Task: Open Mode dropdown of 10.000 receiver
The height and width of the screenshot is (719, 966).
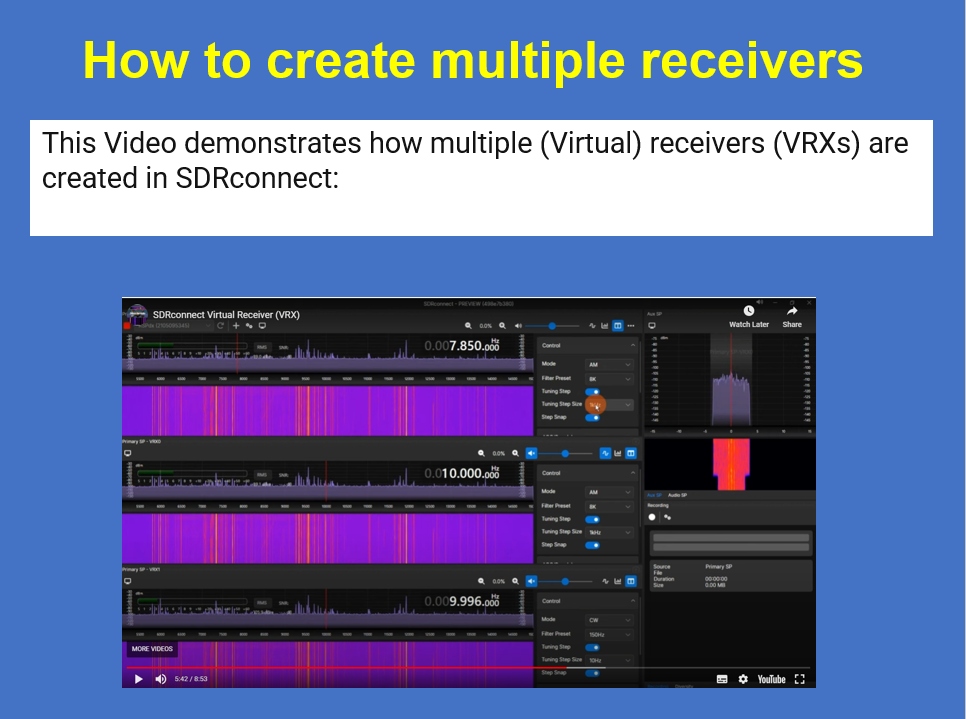Action: point(609,492)
